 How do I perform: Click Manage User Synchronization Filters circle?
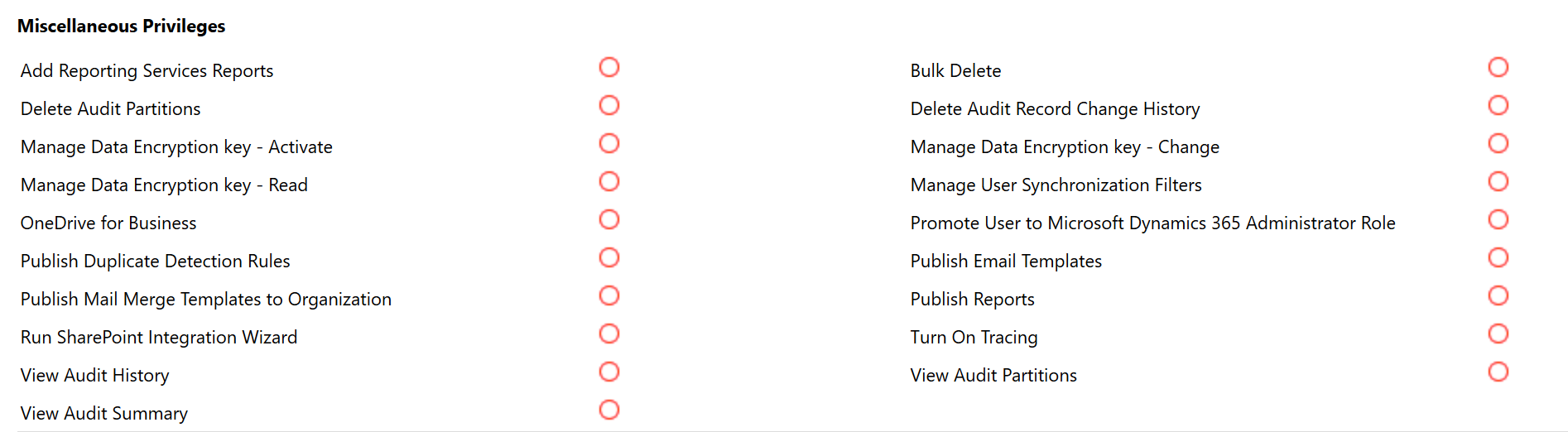pyautogui.click(x=1498, y=181)
